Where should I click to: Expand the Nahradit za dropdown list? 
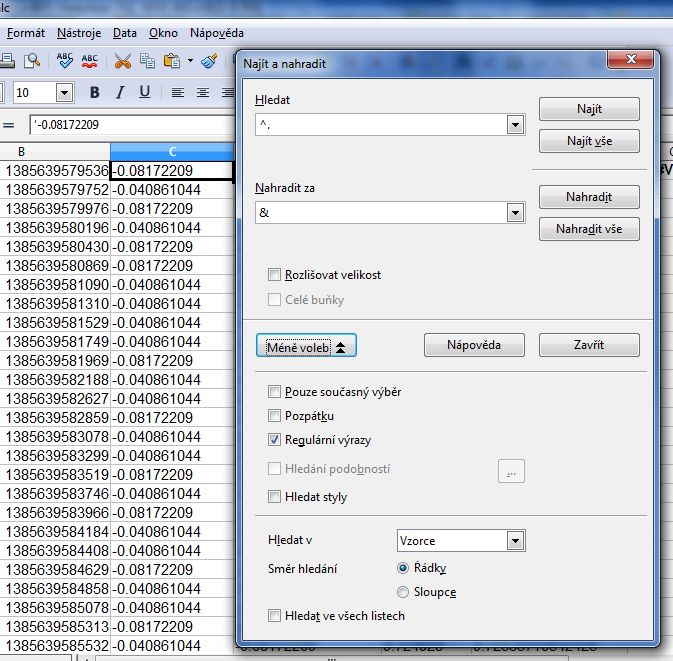516,213
